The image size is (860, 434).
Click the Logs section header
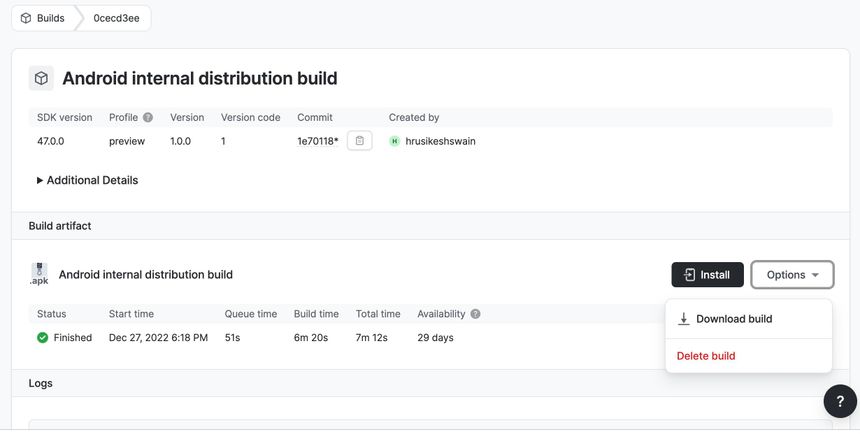coord(41,383)
